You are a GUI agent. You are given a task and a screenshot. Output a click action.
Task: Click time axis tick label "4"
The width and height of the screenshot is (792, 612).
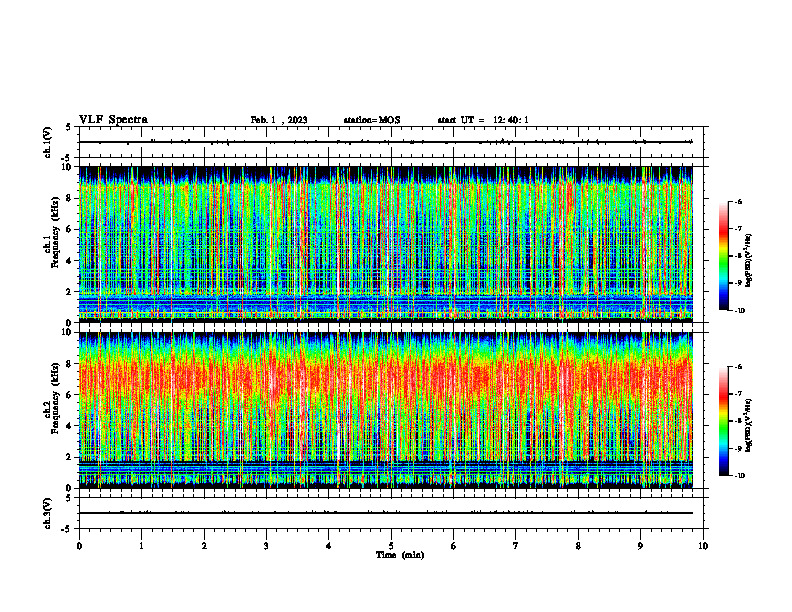pos(329,546)
